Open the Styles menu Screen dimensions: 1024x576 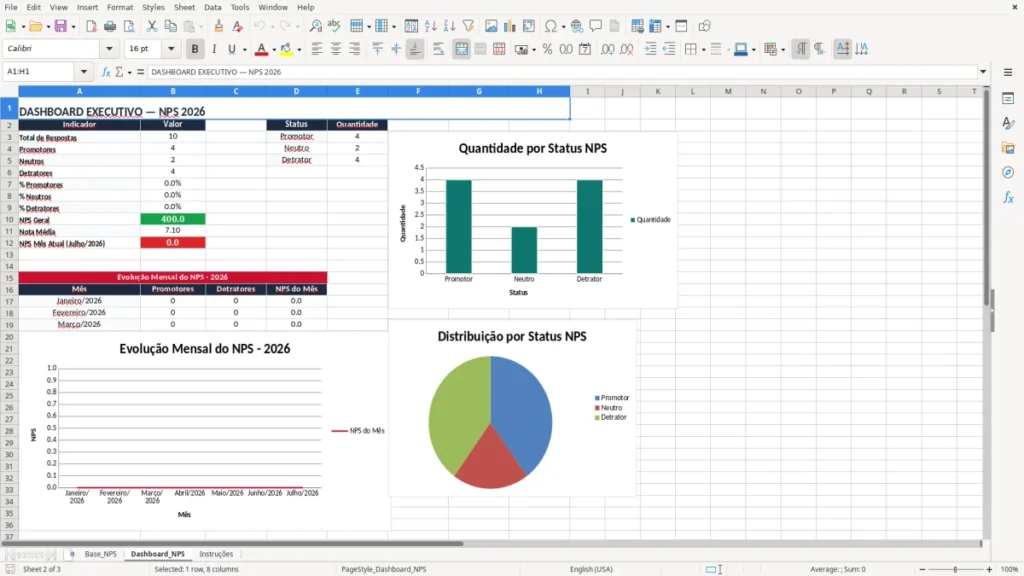pyautogui.click(x=153, y=7)
